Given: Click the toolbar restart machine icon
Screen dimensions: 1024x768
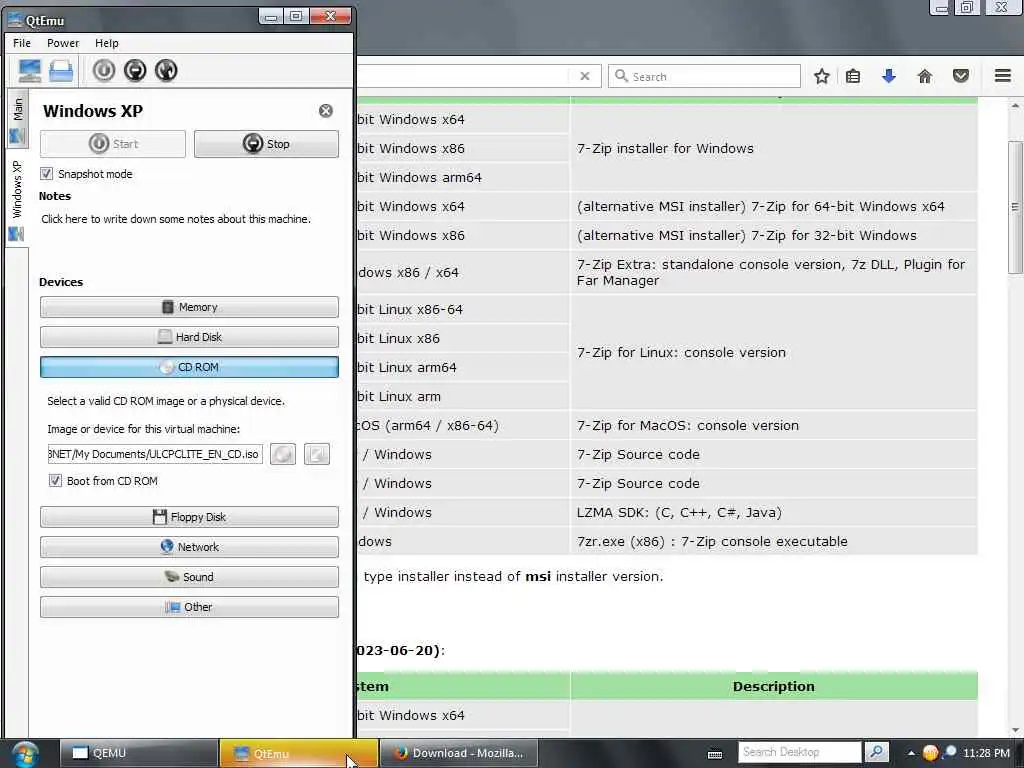Looking at the screenshot, I should click(166, 70).
